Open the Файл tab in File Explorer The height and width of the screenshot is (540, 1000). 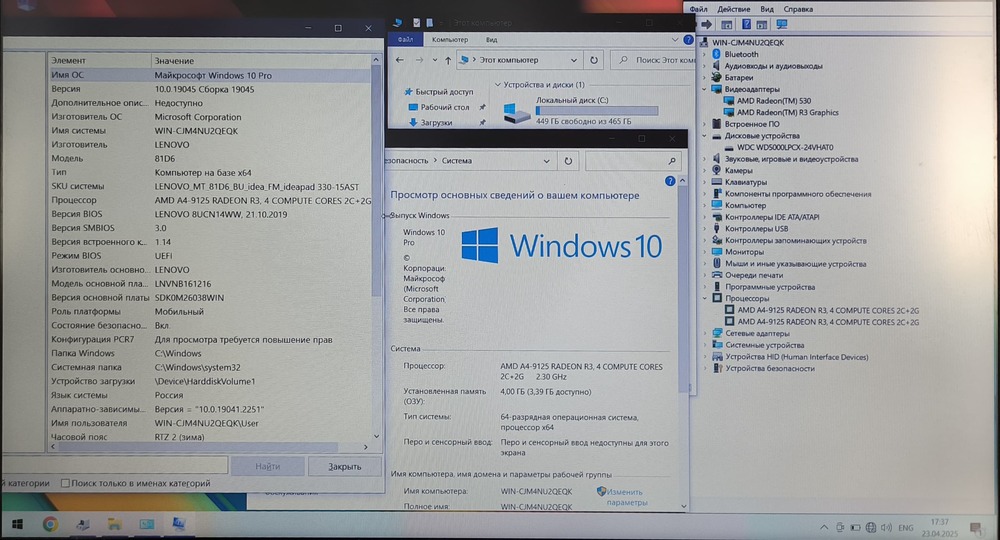[x=405, y=40]
